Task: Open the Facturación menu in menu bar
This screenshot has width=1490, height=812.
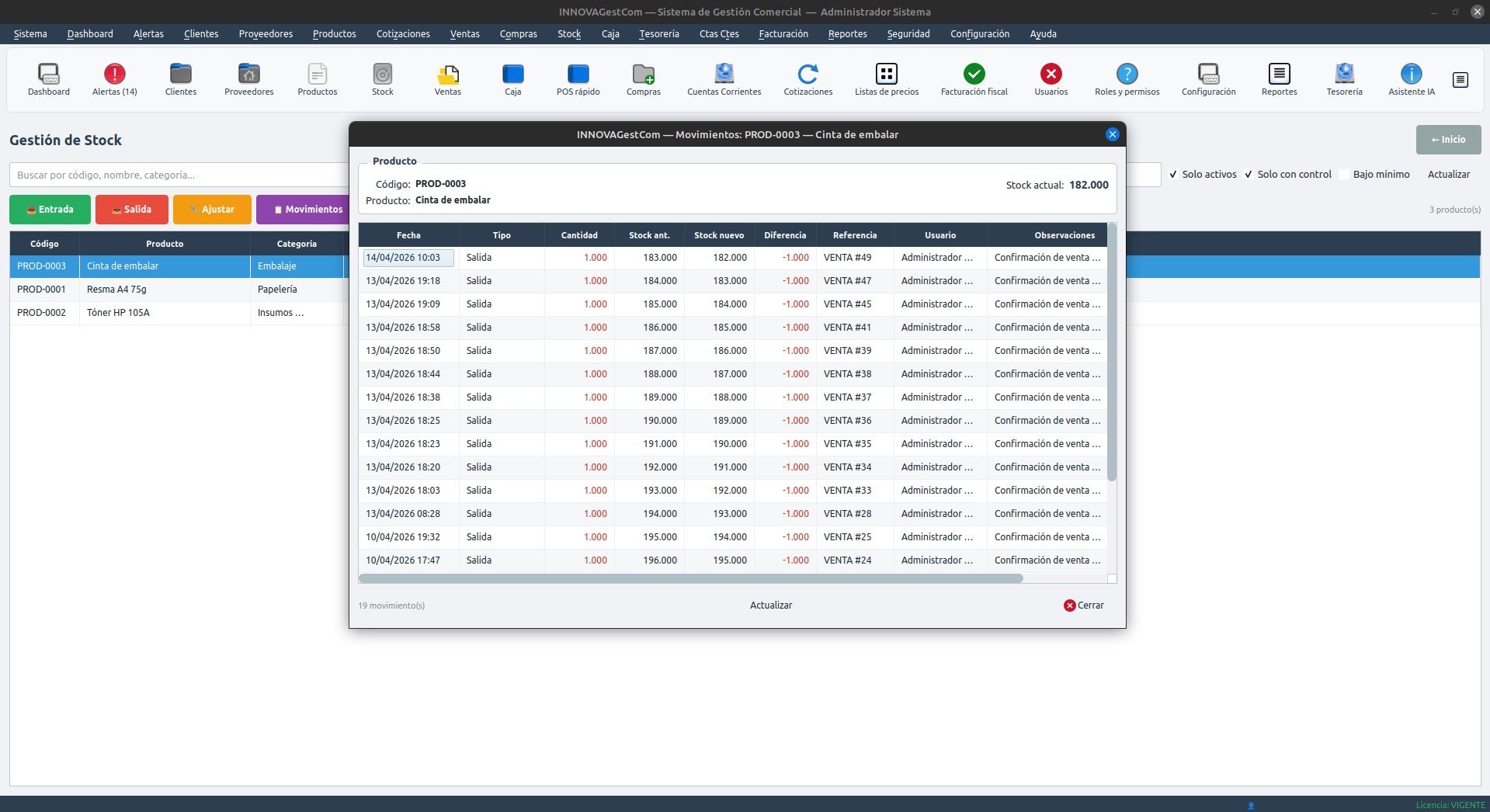Action: click(783, 34)
